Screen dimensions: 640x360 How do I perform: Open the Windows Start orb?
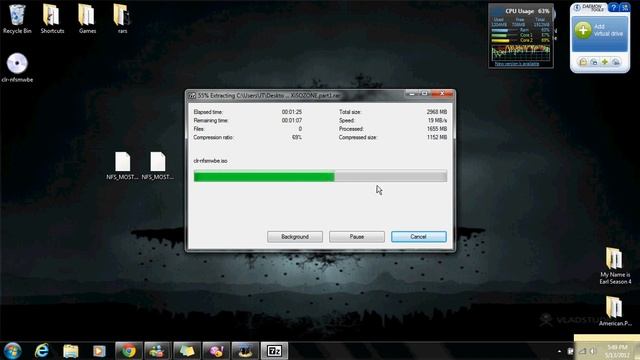13,351
